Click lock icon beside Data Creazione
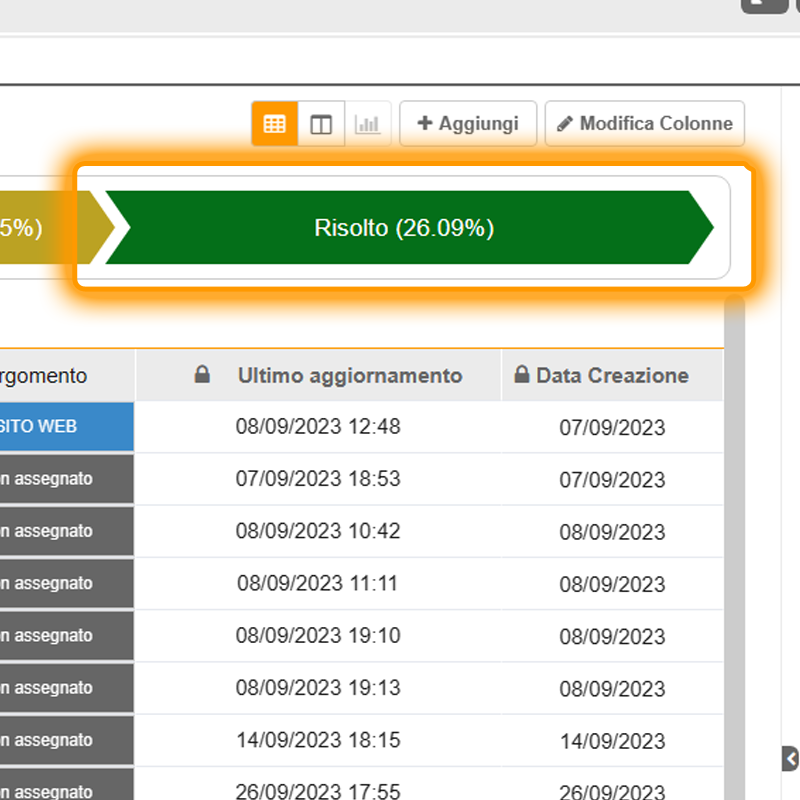 click(521, 374)
